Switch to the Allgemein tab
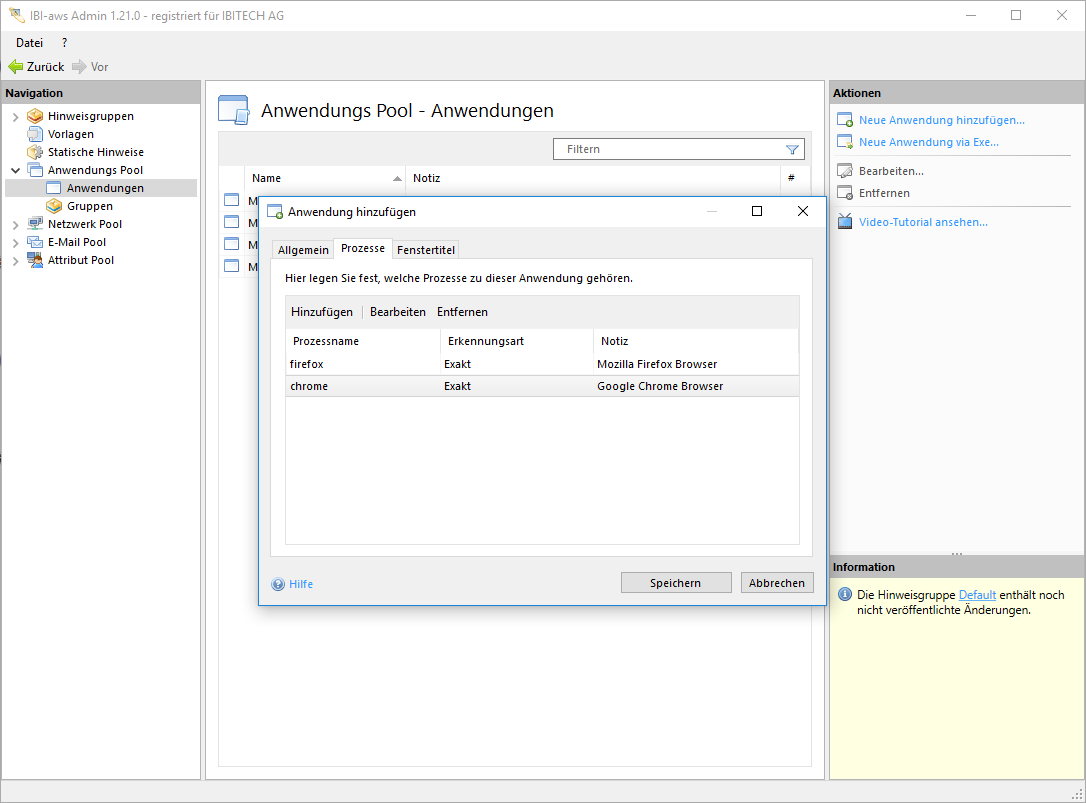 303,250
